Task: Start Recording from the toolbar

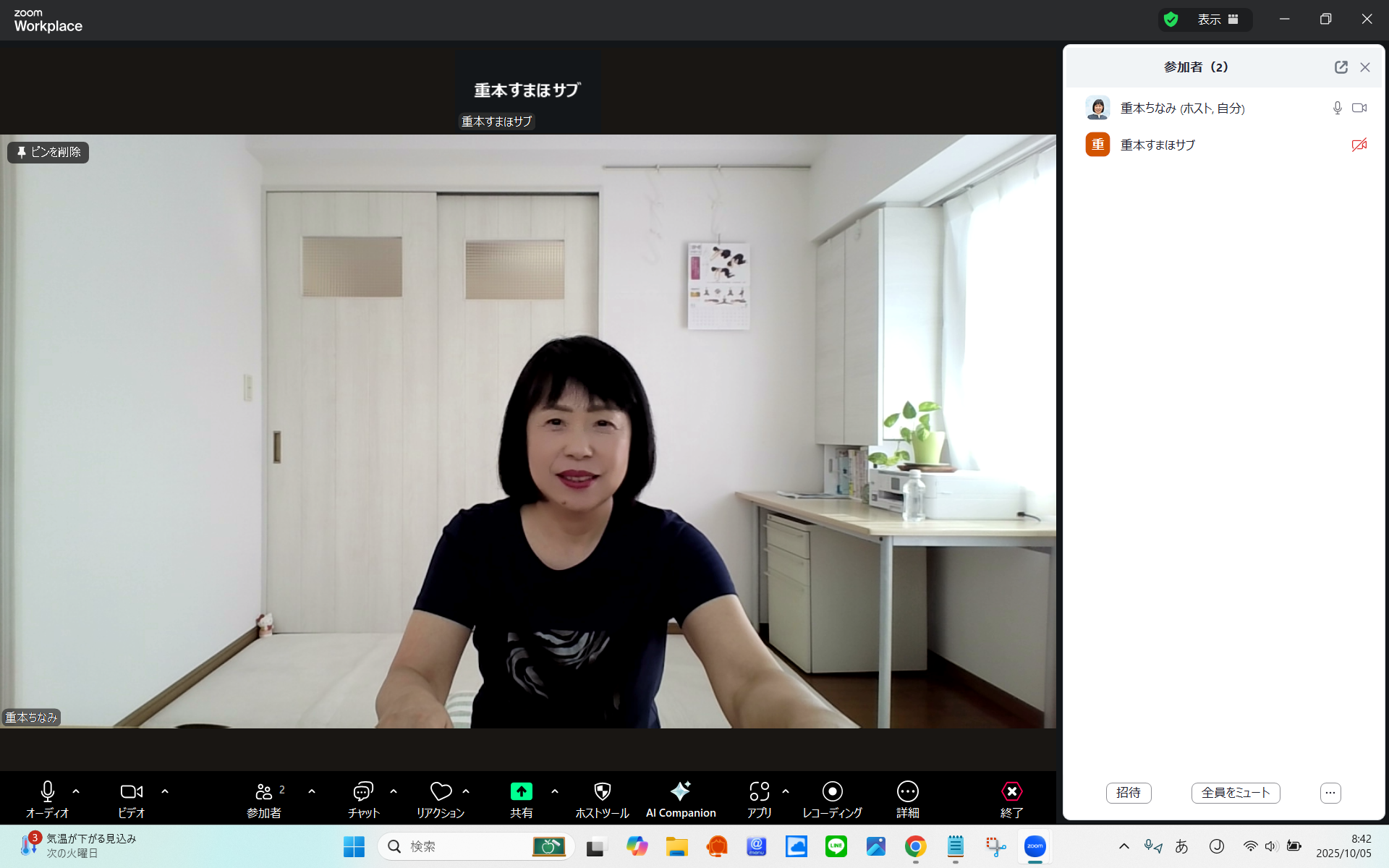Action: click(832, 791)
